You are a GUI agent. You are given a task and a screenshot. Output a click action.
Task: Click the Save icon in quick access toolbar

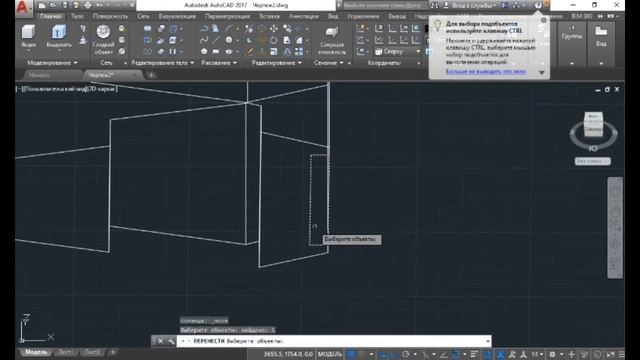pos(64,5)
